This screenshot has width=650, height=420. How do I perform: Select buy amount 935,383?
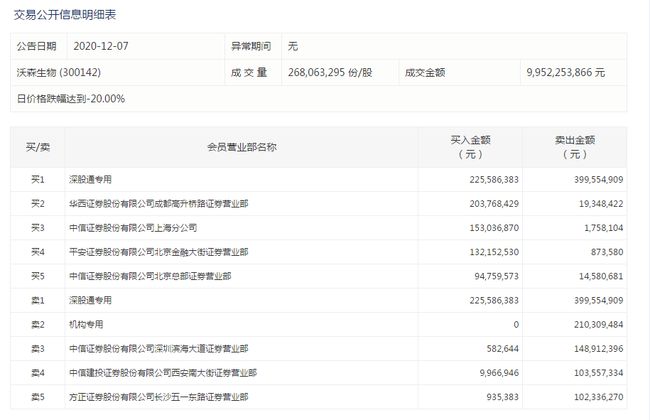503,397
